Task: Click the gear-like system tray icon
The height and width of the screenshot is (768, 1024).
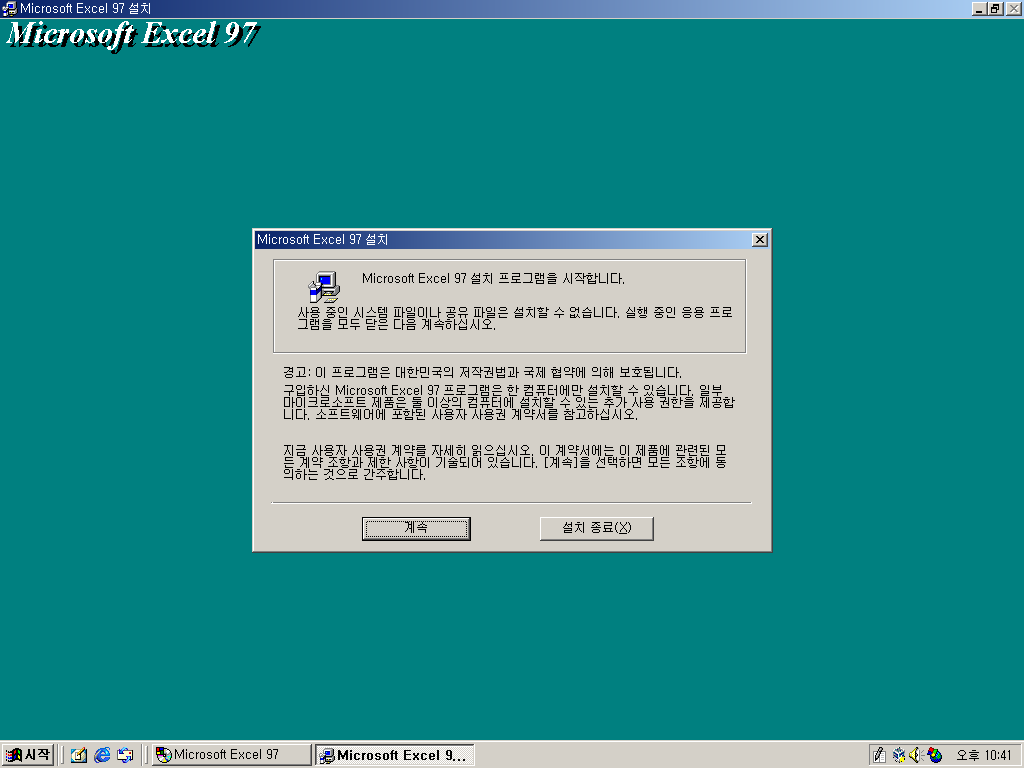Action: tap(899, 755)
